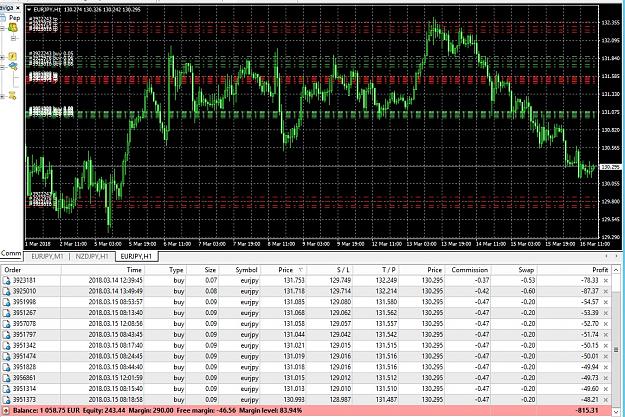Image resolution: width=625 pixels, height=417 pixels.
Task: Open chart dropdown arrow beside EURJPY,H1 title
Action: pos(29,9)
